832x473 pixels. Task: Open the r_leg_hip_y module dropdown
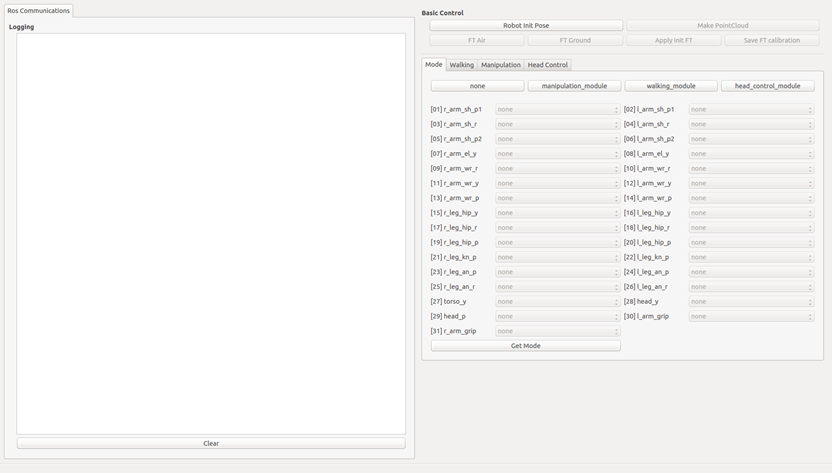[x=557, y=213]
